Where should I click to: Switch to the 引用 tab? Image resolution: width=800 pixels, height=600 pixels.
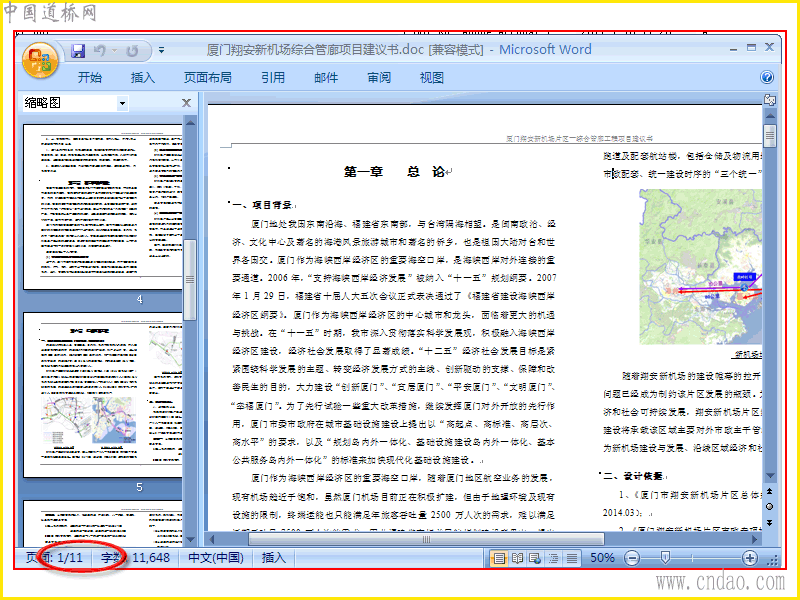273,78
